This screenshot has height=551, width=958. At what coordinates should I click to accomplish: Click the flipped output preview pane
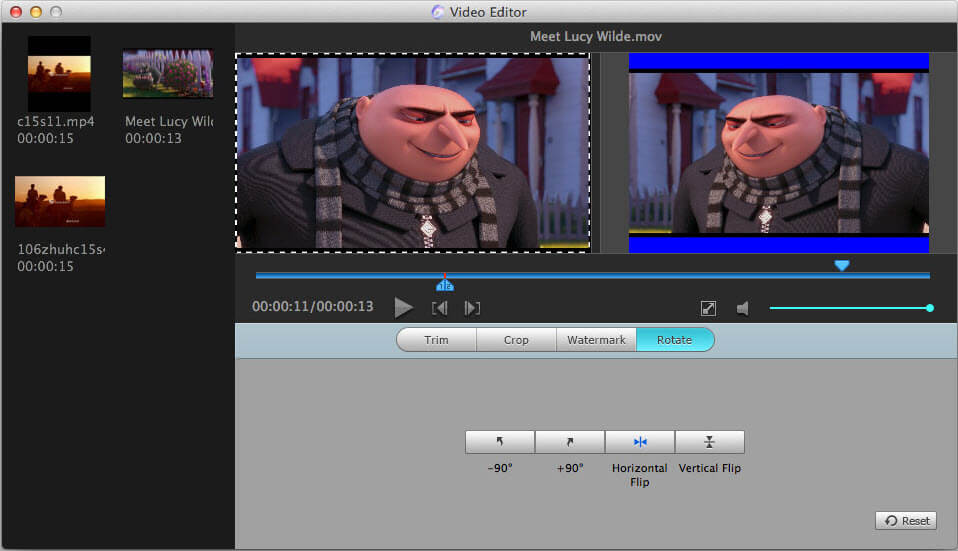point(779,153)
